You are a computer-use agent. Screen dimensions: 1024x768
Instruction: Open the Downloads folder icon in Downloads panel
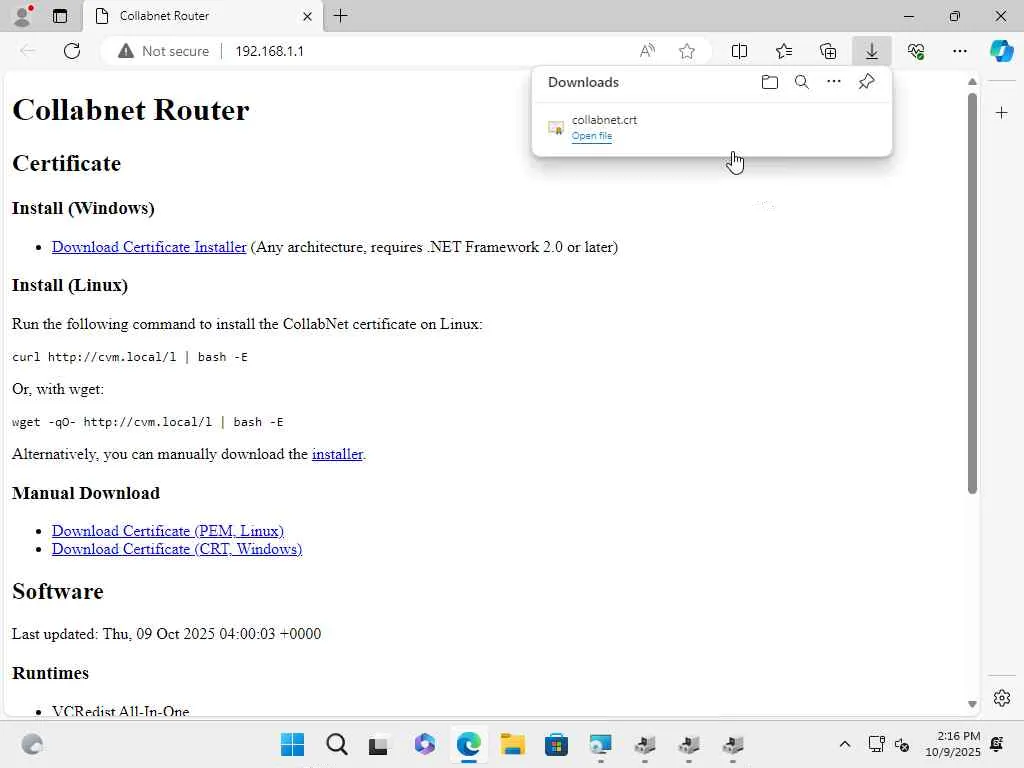(770, 82)
